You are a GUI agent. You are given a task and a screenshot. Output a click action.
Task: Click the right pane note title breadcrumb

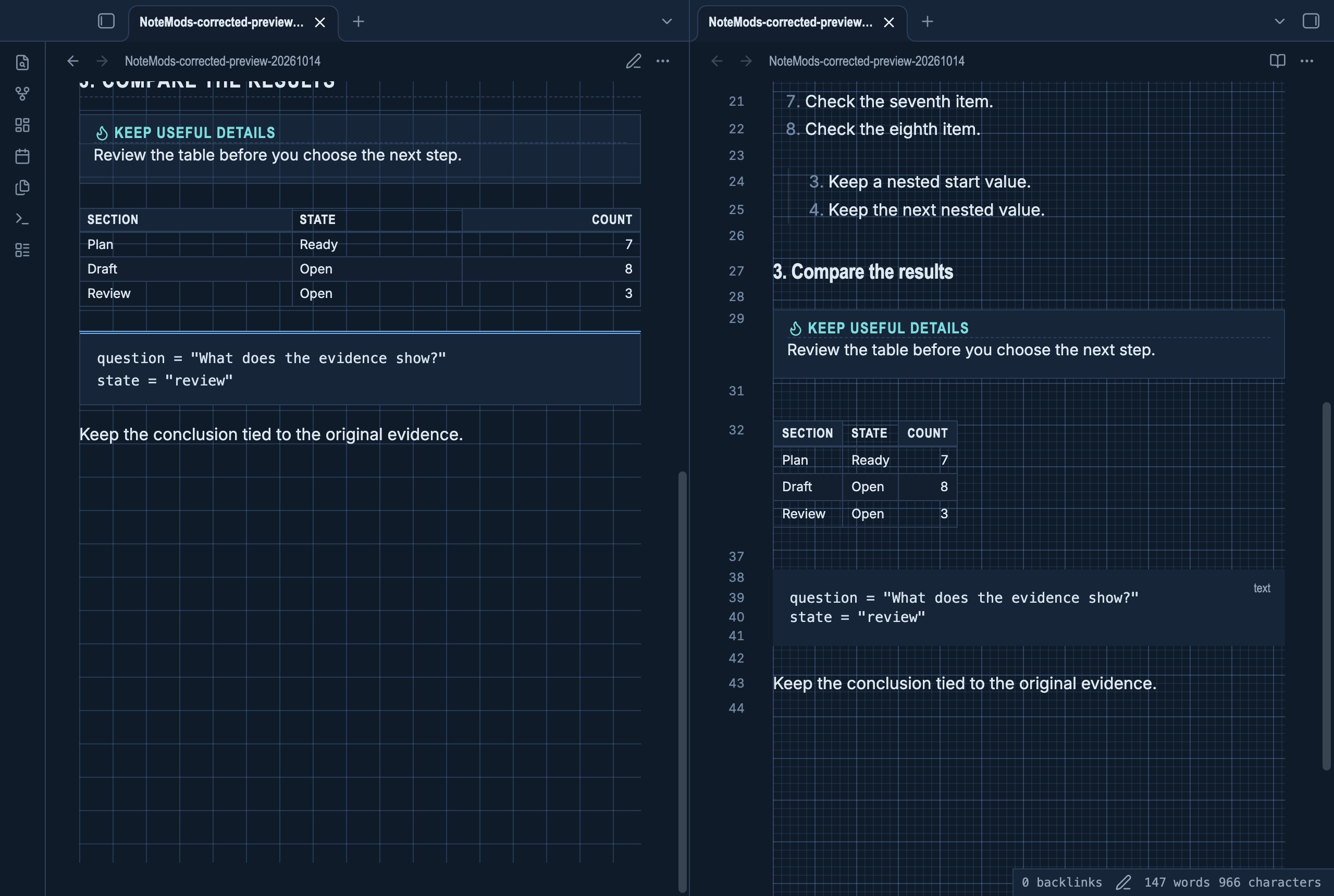coord(867,61)
